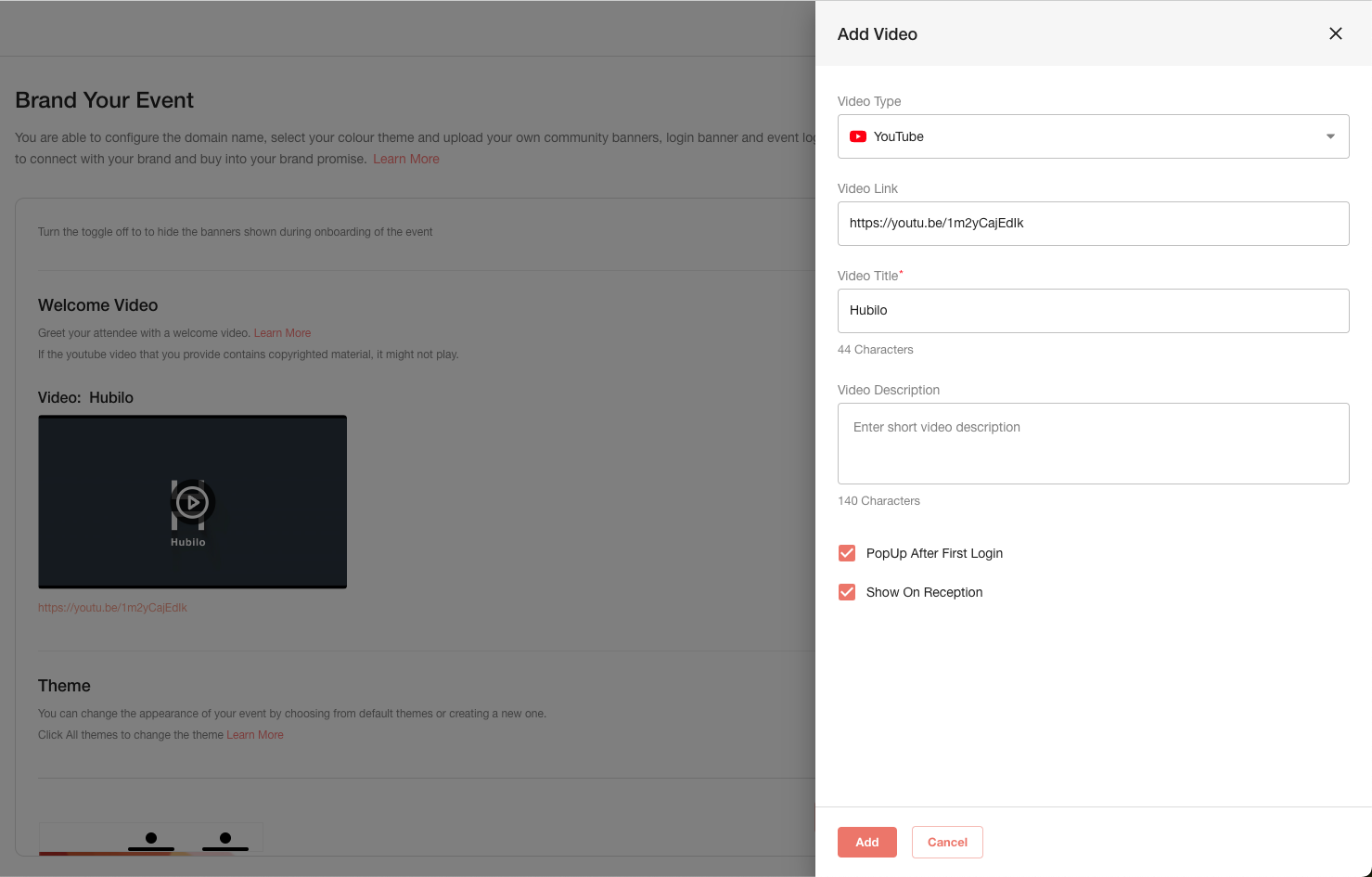
Task: Click the 'Brand Your Event' heading
Action: (x=105, y=100)
